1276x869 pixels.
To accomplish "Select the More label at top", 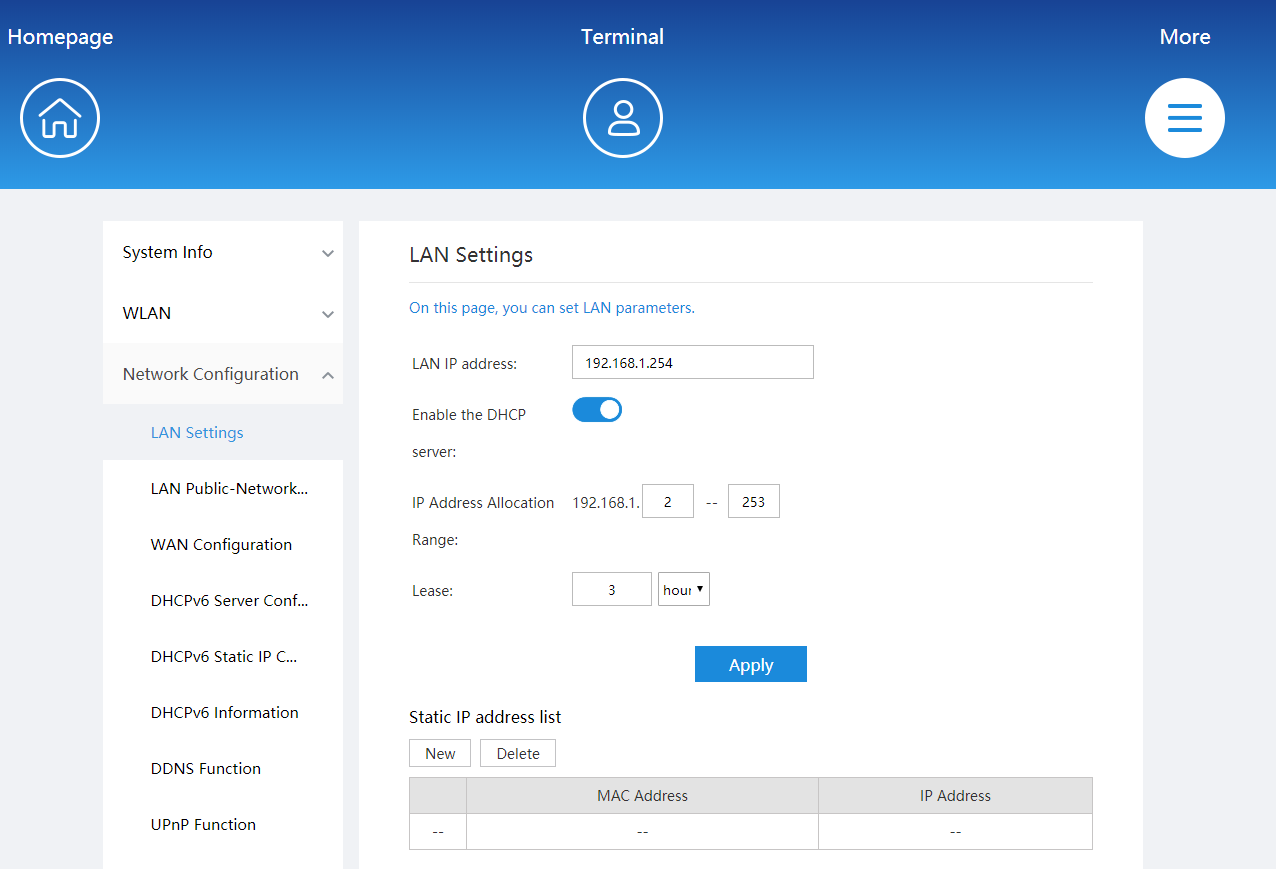I will pyautogui.click(x=1185, y=37).
